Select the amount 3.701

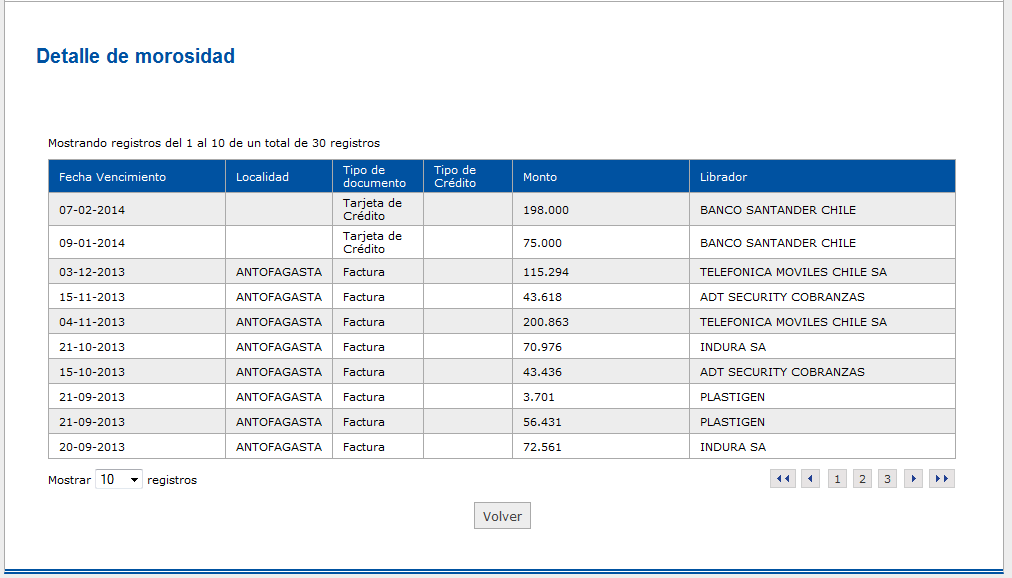tap(539, 397)
